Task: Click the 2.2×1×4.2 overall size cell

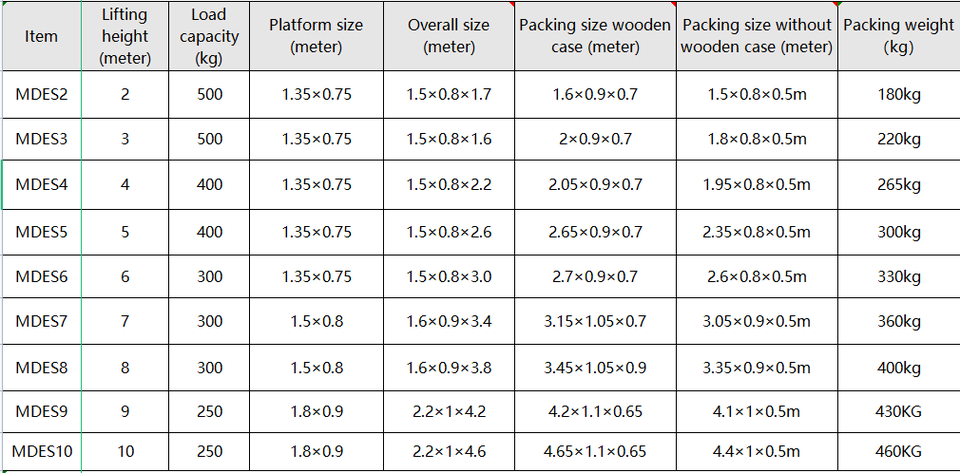Action: point(449,410)
